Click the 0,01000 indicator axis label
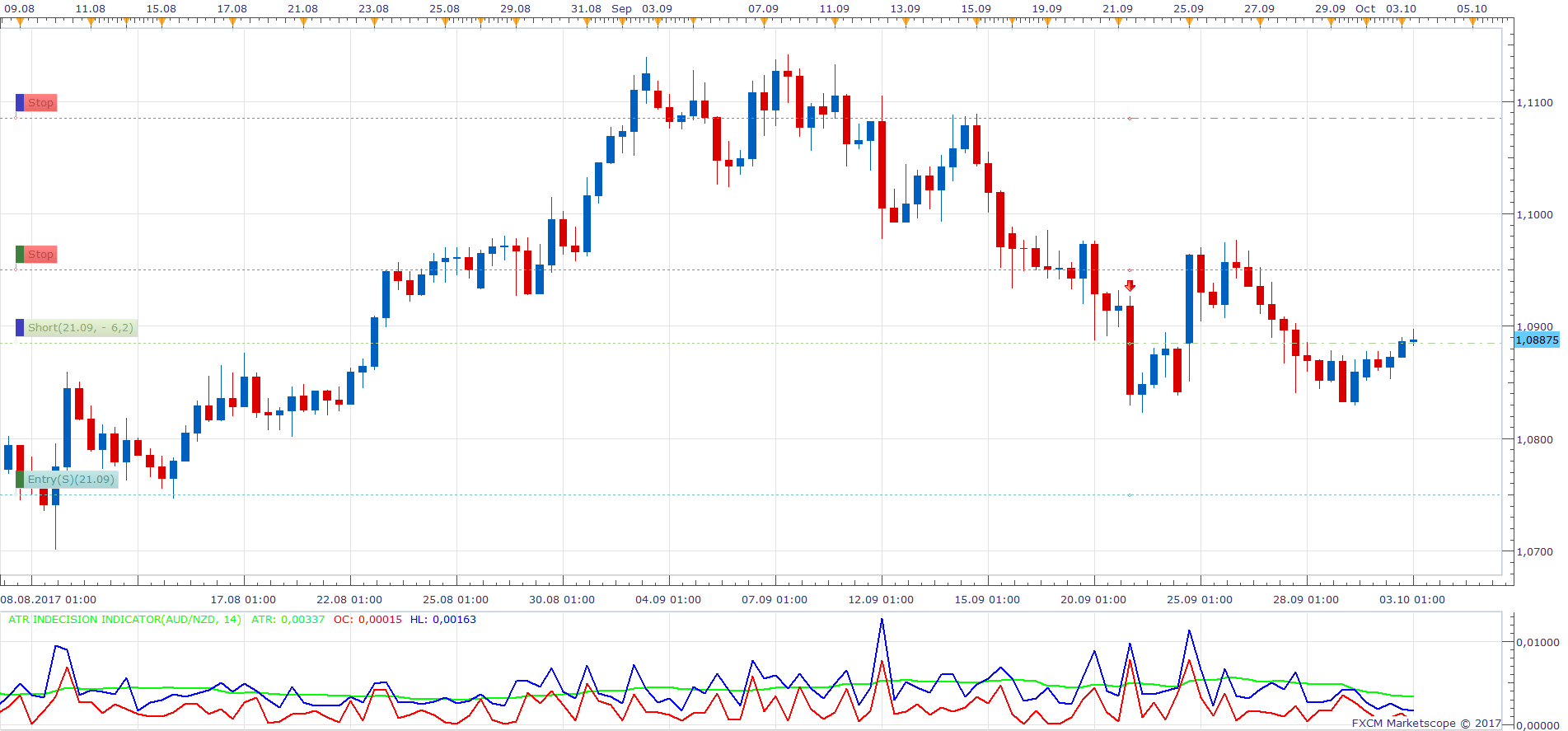This screenshot has height=731, width=1568. coord(1538,643)
